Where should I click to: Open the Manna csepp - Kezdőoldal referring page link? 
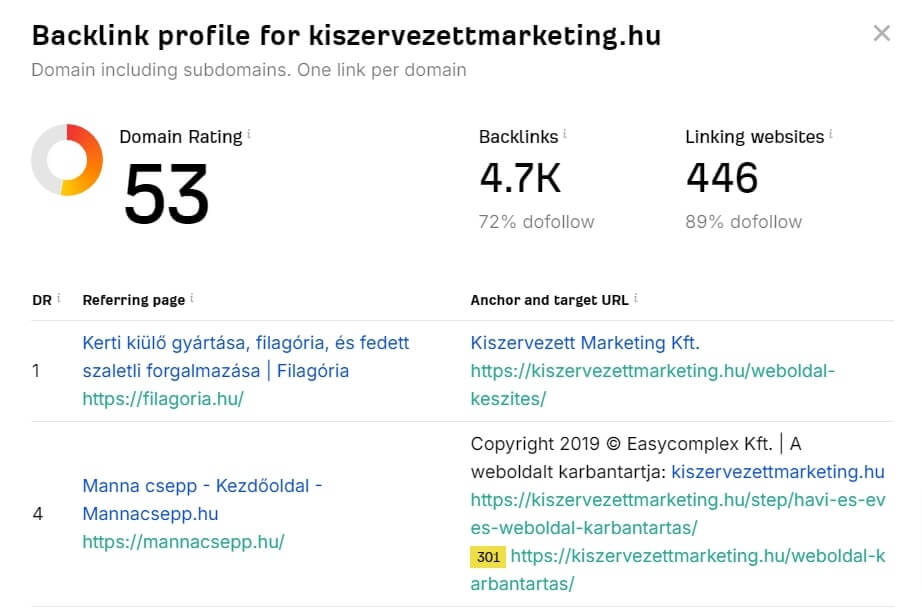click(202, 499)
